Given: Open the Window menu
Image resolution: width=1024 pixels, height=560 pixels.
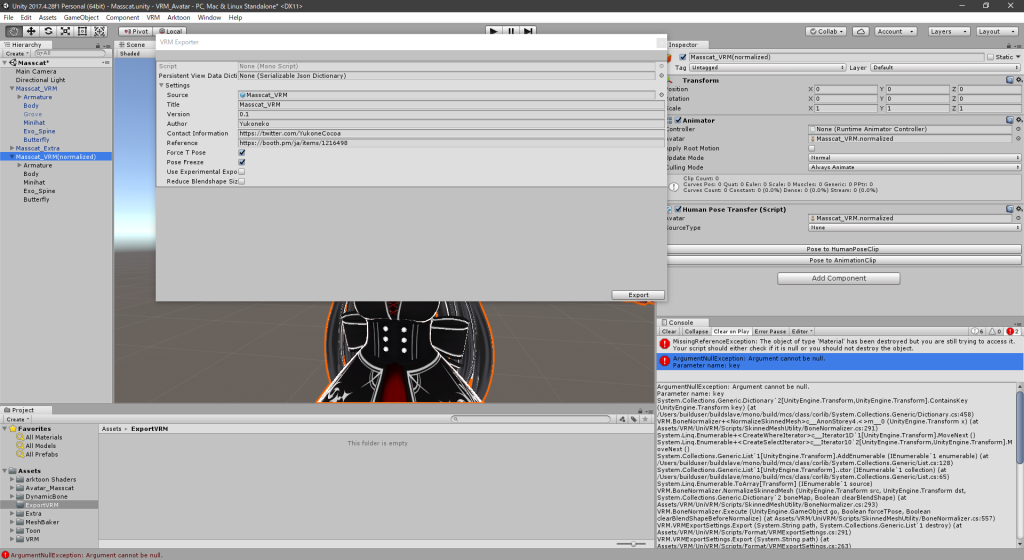Looking at the screenshot, I should click(x=209, y=18).
